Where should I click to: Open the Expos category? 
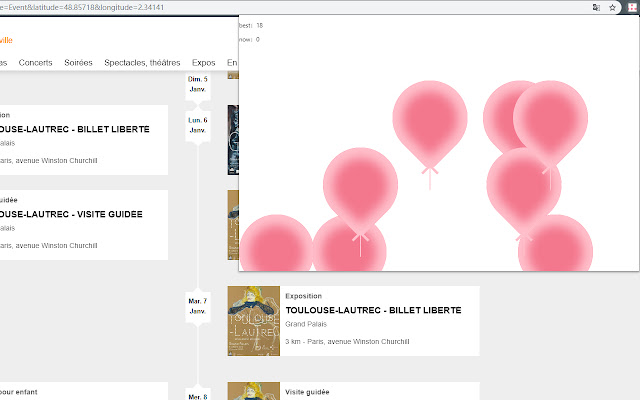coord(204,62)
